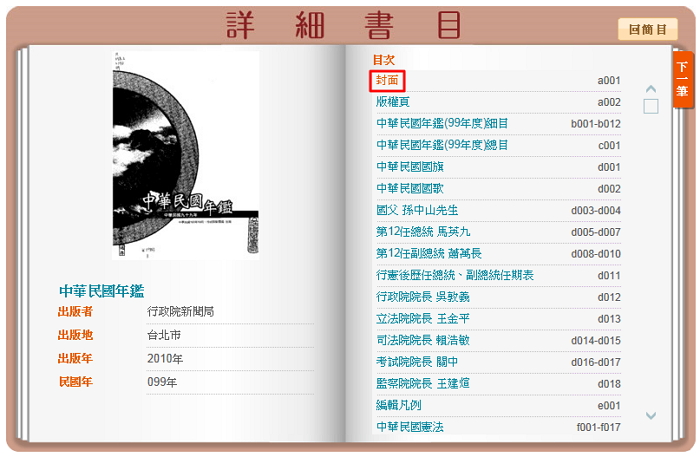Select 中華民國年鑑(99年度)總目 in the contents
Image resolution: width=700 pixels, height=457 pixels.
[442, 146]
